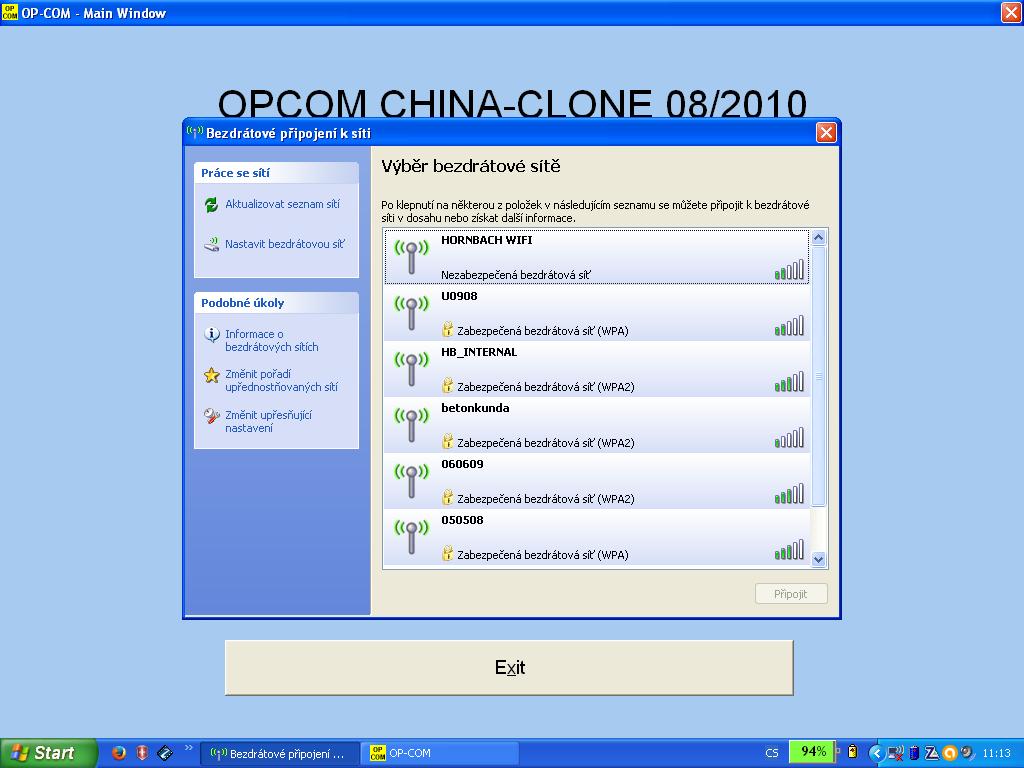1024x768 pixels.
Task: Select the U0908 secured network
Action: point(596,313)
